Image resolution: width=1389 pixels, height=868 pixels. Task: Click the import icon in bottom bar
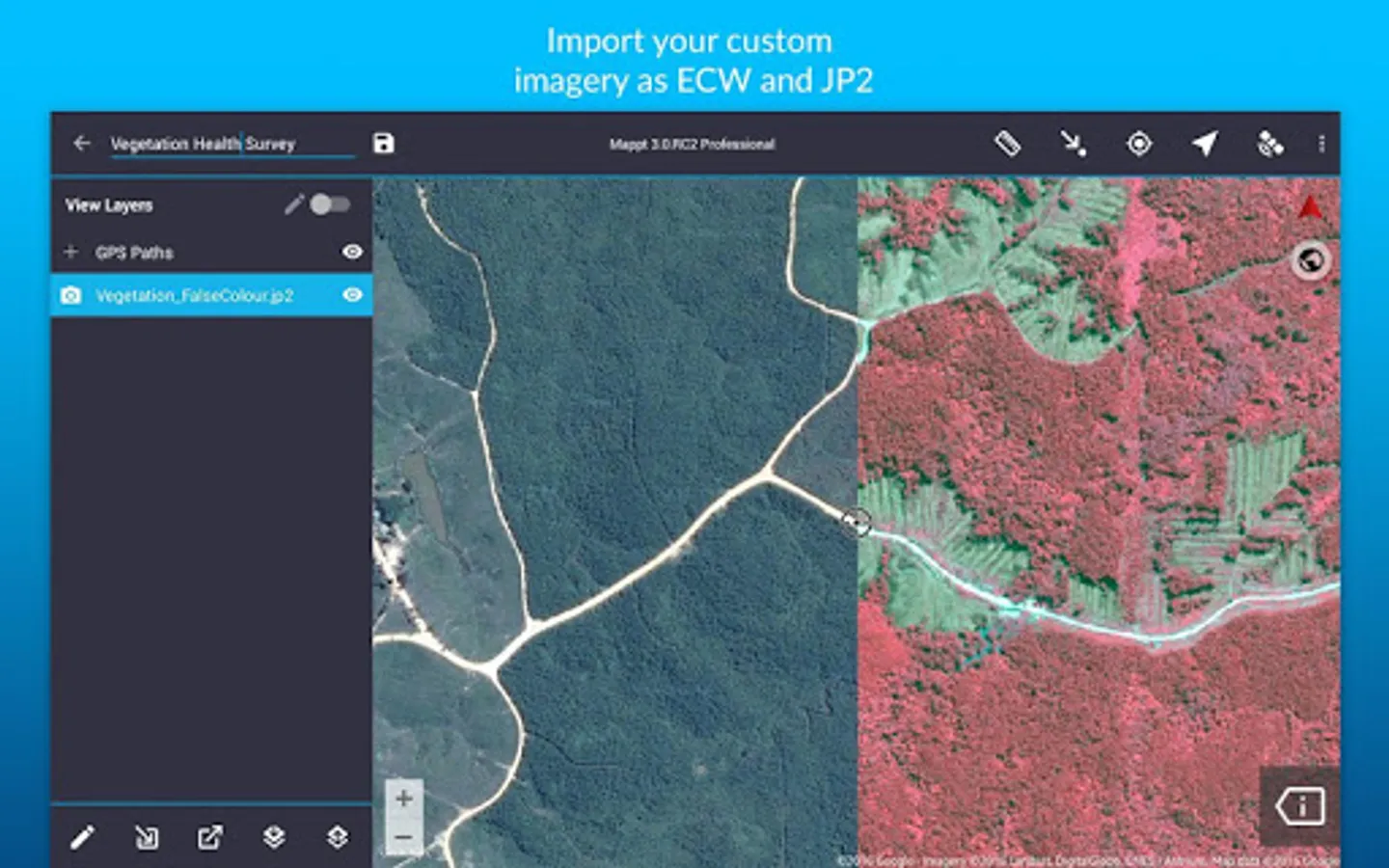[147, 837]
